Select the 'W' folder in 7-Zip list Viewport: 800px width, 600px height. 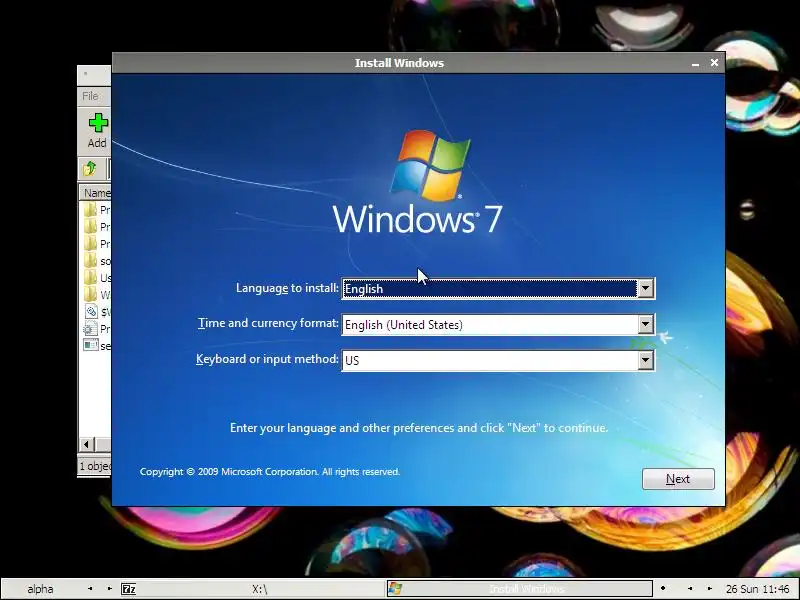(97, 295)
